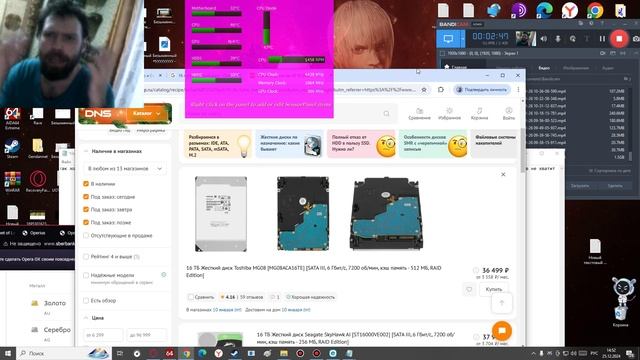Toggle Bandicam speaker sound icon
The width and height of the screenshot is (640, 360).
click(x=544, y=39)
